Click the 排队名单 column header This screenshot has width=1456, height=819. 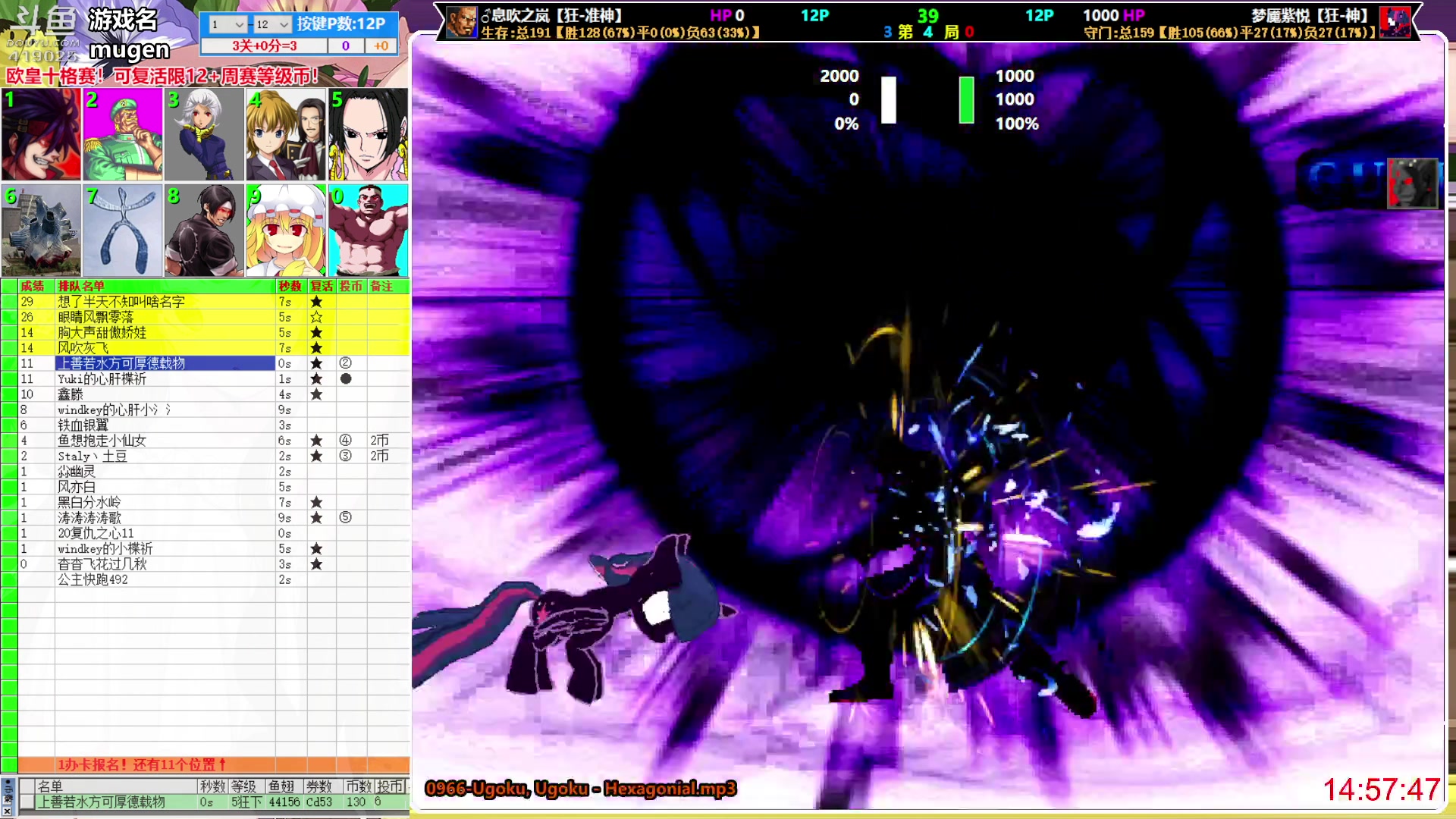(165, 286)
